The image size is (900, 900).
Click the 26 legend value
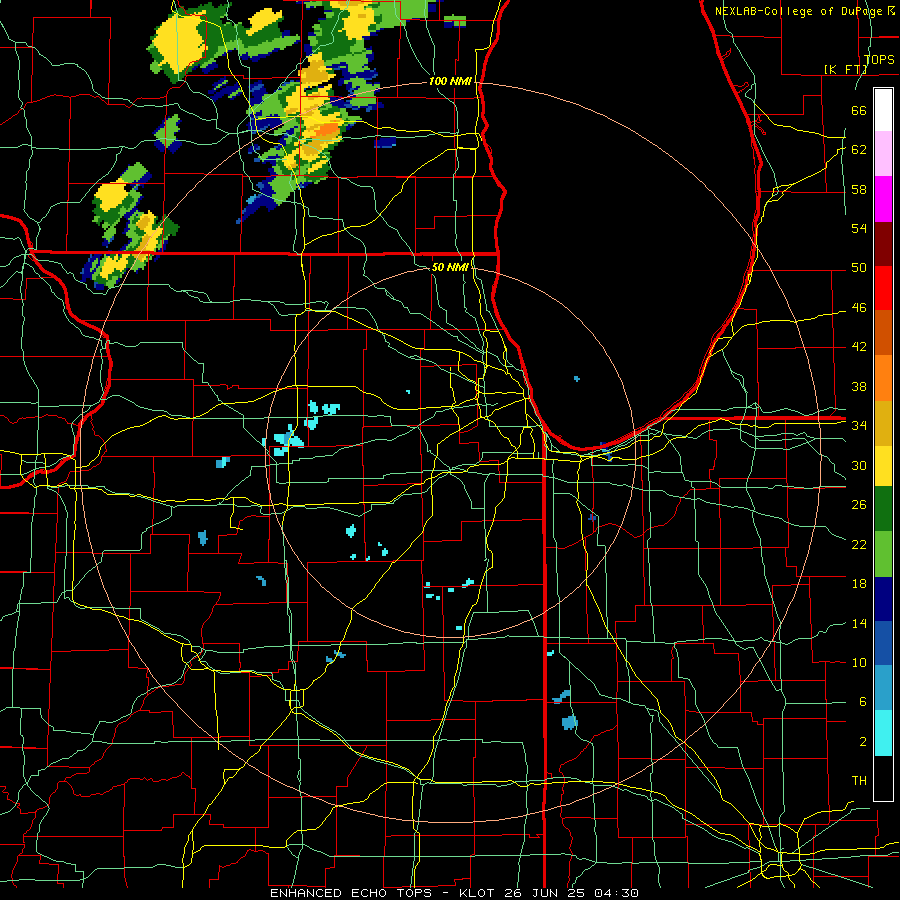pyautogui.click(x=859, y=505)
